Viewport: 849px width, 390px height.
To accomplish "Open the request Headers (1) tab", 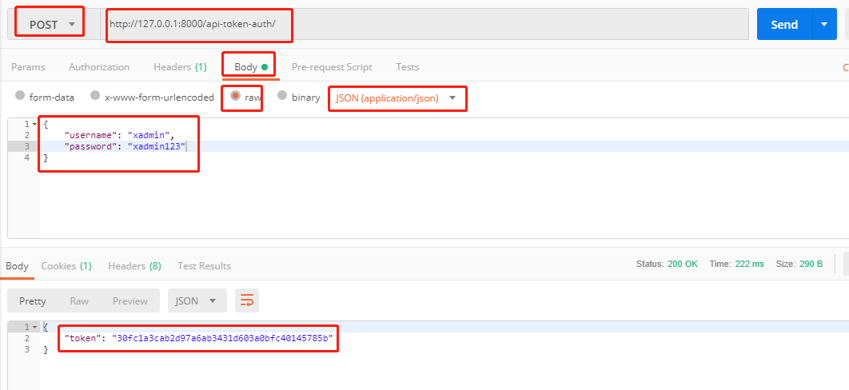I will tap(180, 67).
